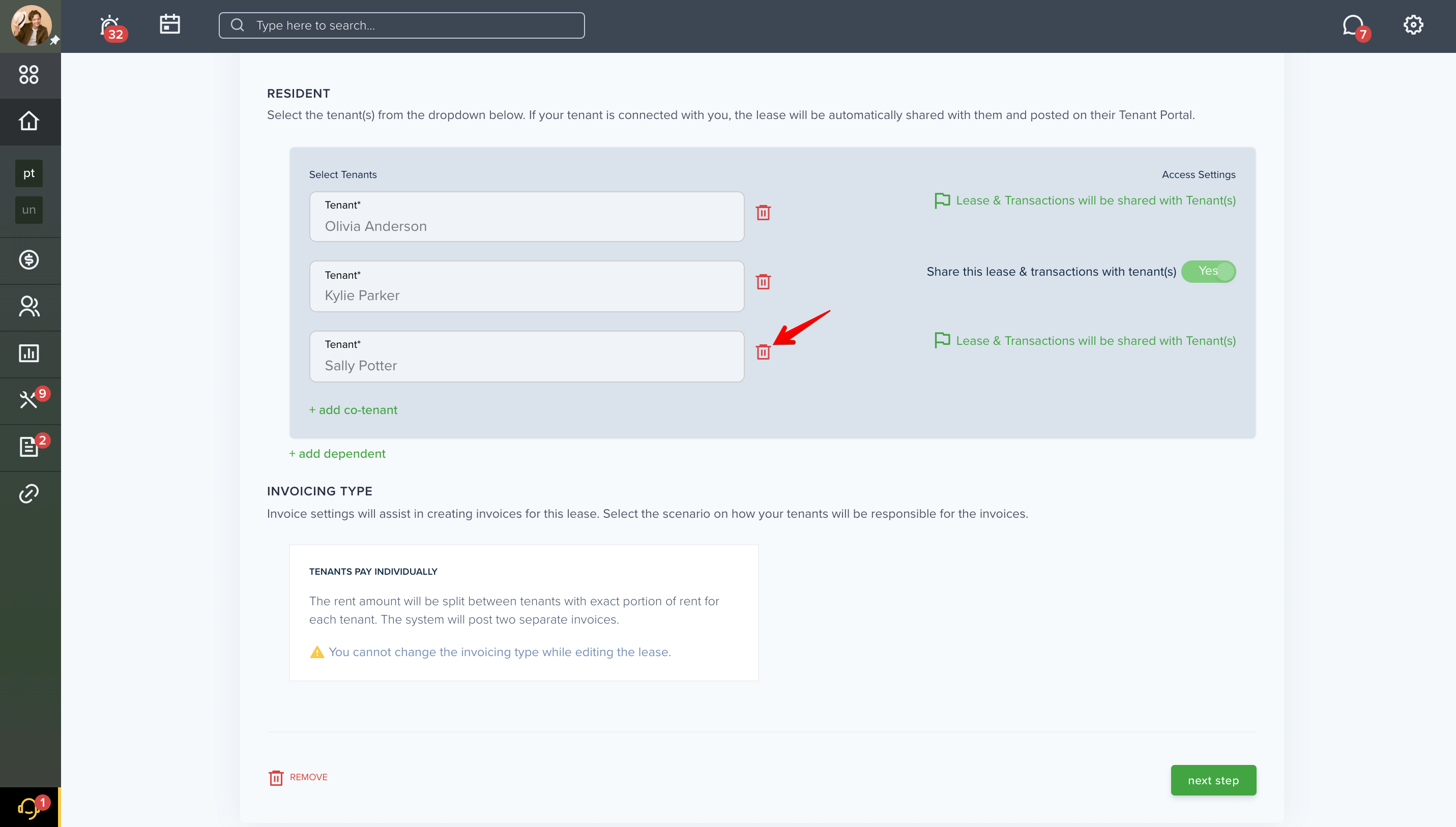This screenshot has width=1456, height=827.
Task: Select the home properties icon in sidebar
Action: click(29, 121)
